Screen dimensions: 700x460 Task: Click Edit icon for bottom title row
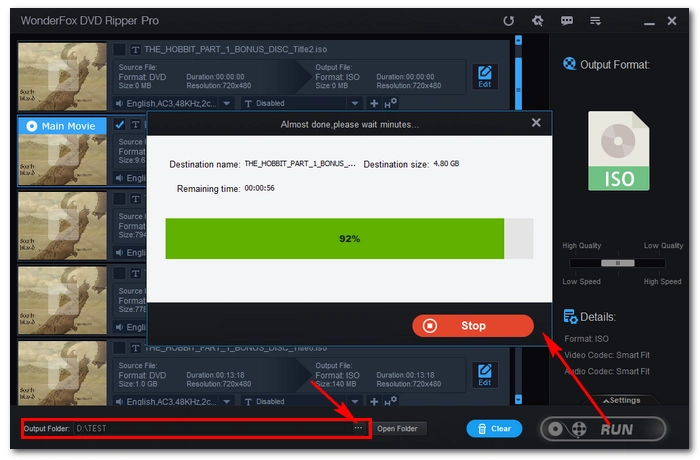click(x=485, y=375)
